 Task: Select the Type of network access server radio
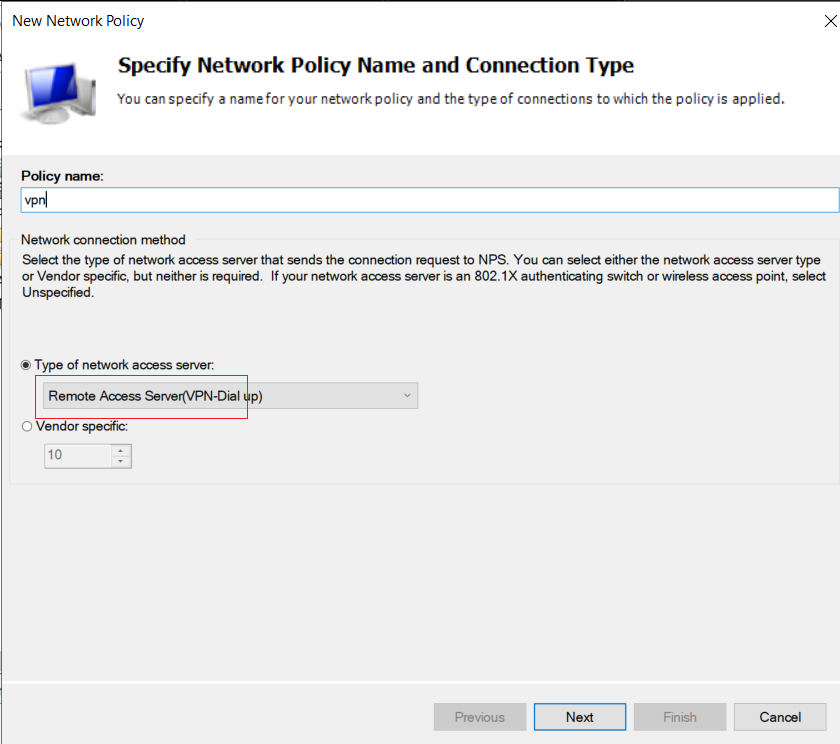(x=26, y=365)
